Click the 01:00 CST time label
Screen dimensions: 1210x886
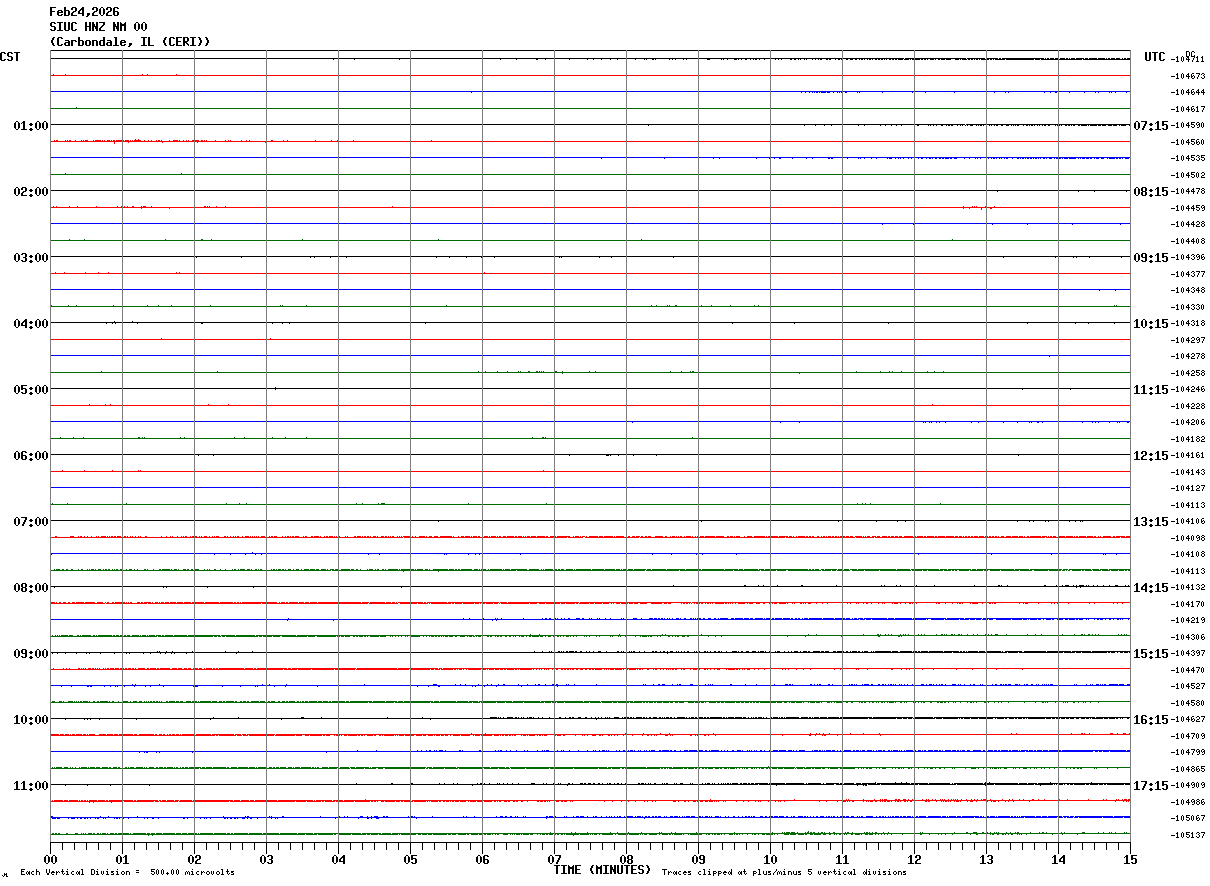click(x=31, y=126)
